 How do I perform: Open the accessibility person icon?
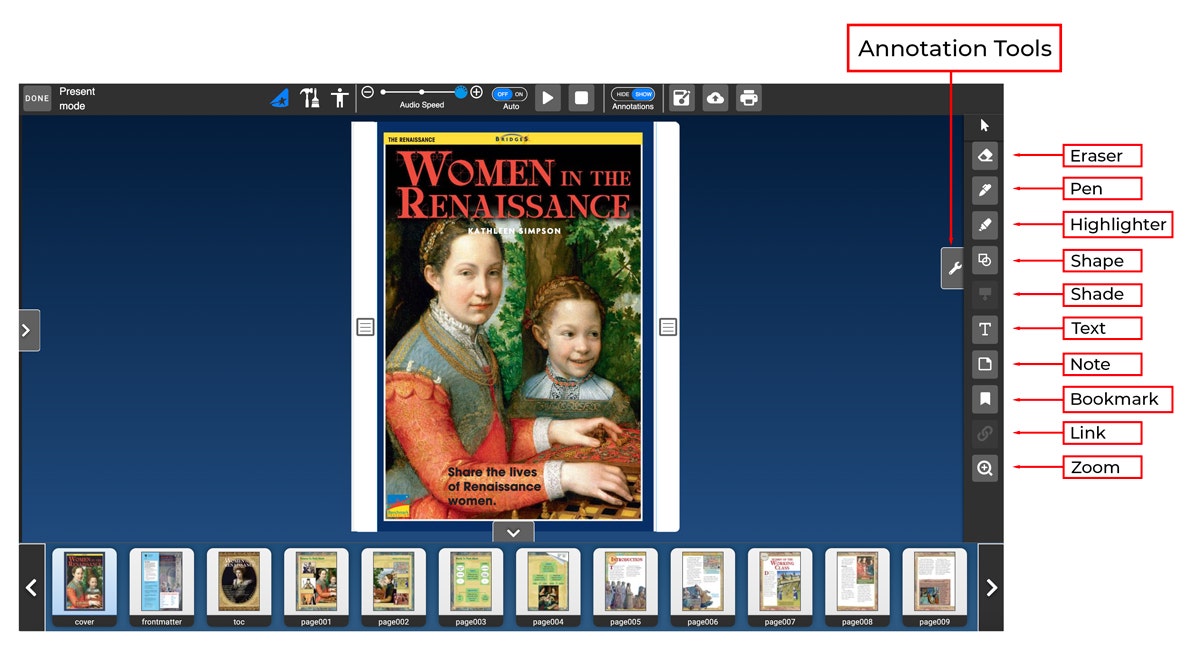340,98
